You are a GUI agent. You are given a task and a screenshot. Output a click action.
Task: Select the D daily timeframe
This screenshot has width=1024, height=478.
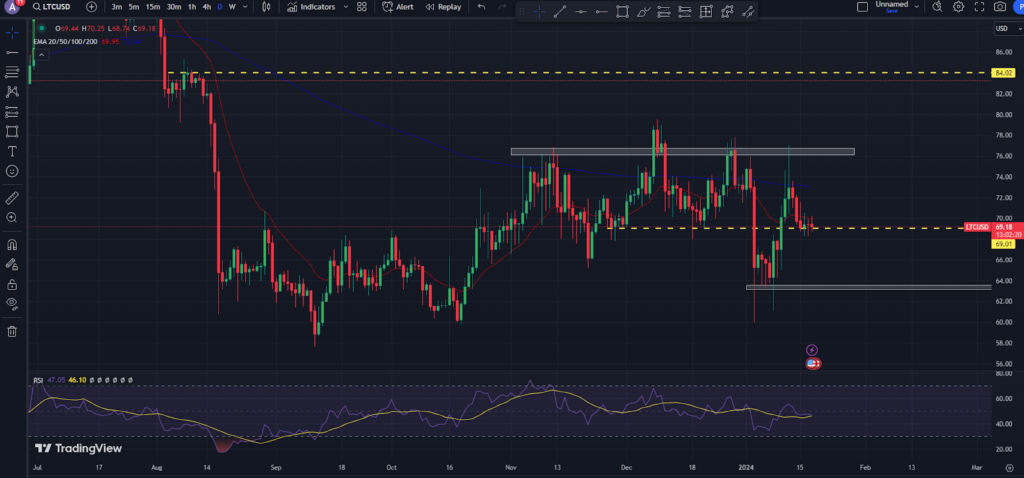pyautogui.click(x=219, y=7)
